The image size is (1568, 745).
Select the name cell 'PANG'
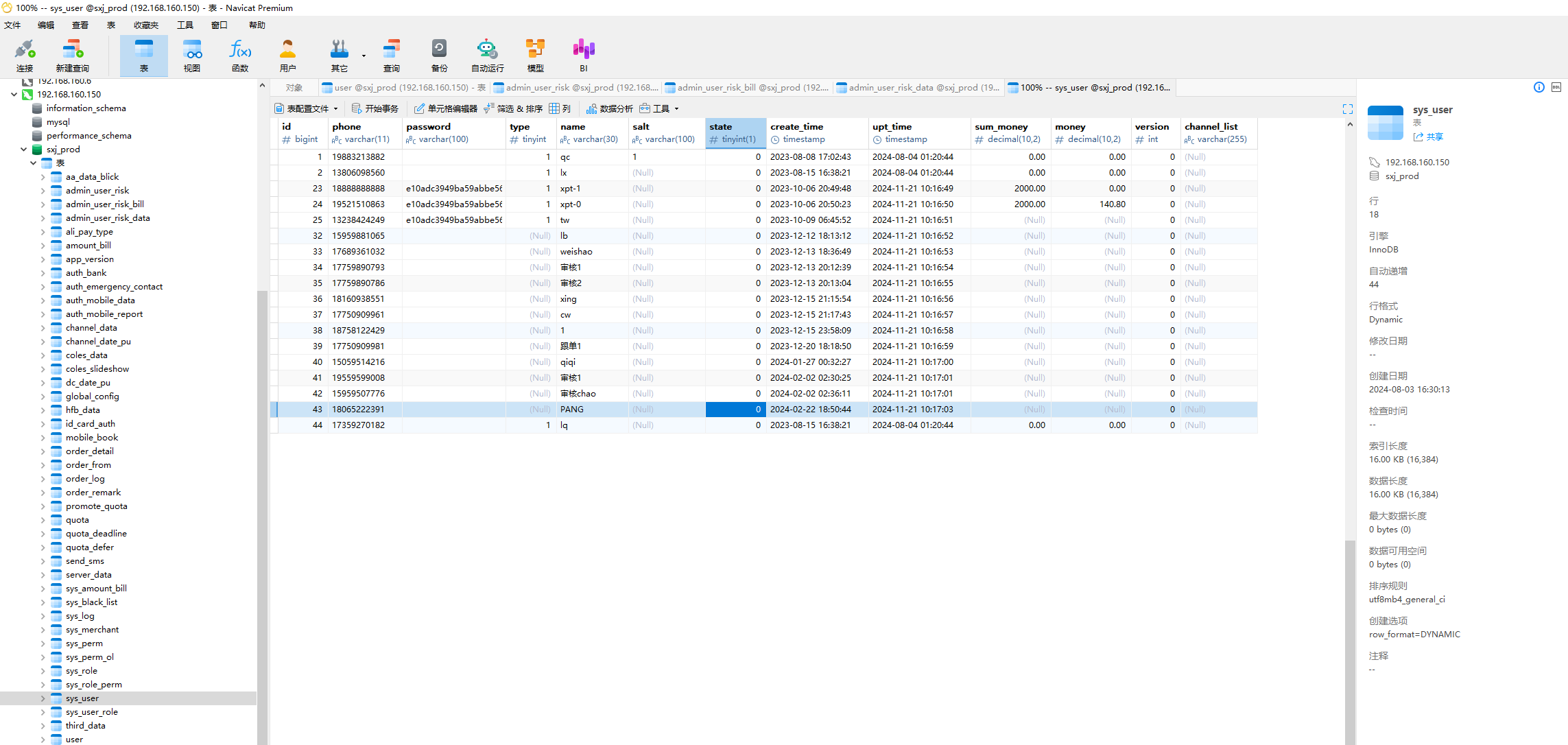591,410
